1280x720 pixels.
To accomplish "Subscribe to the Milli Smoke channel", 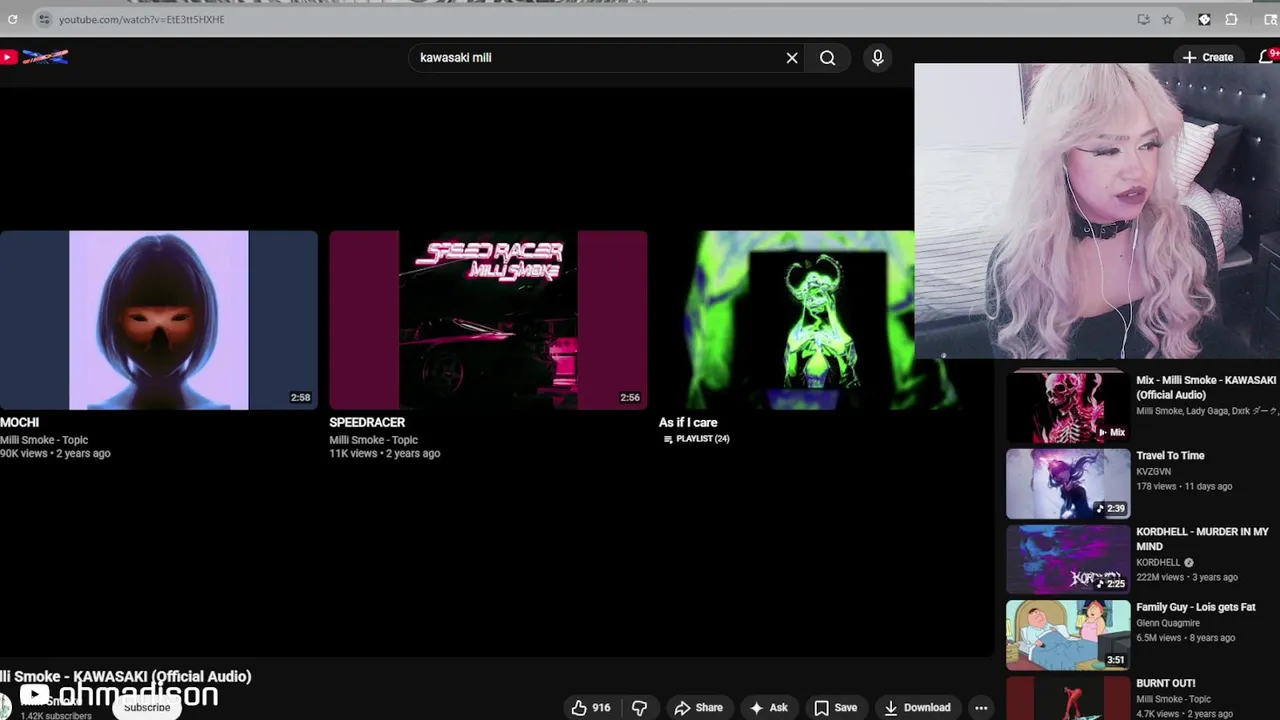I will [147, 708].
